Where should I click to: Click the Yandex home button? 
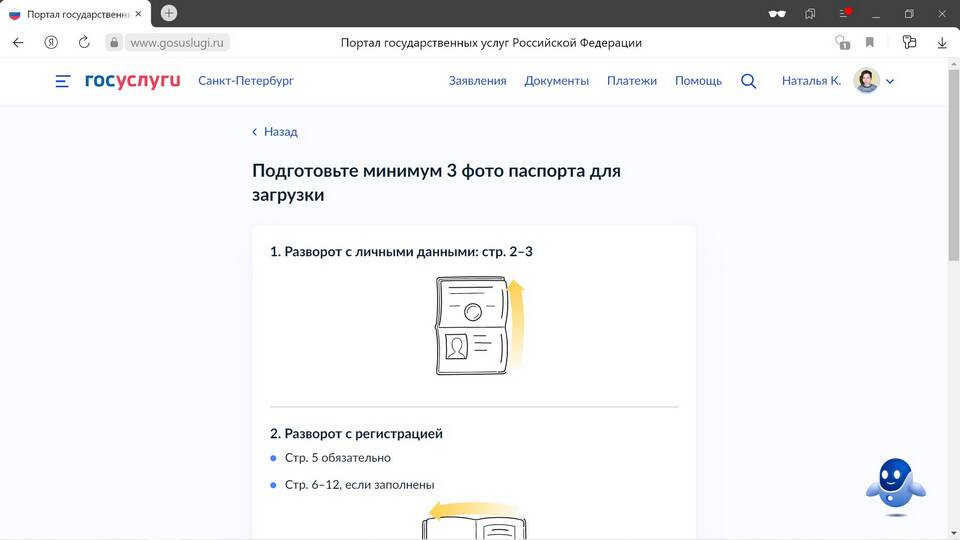pos(51,43)
